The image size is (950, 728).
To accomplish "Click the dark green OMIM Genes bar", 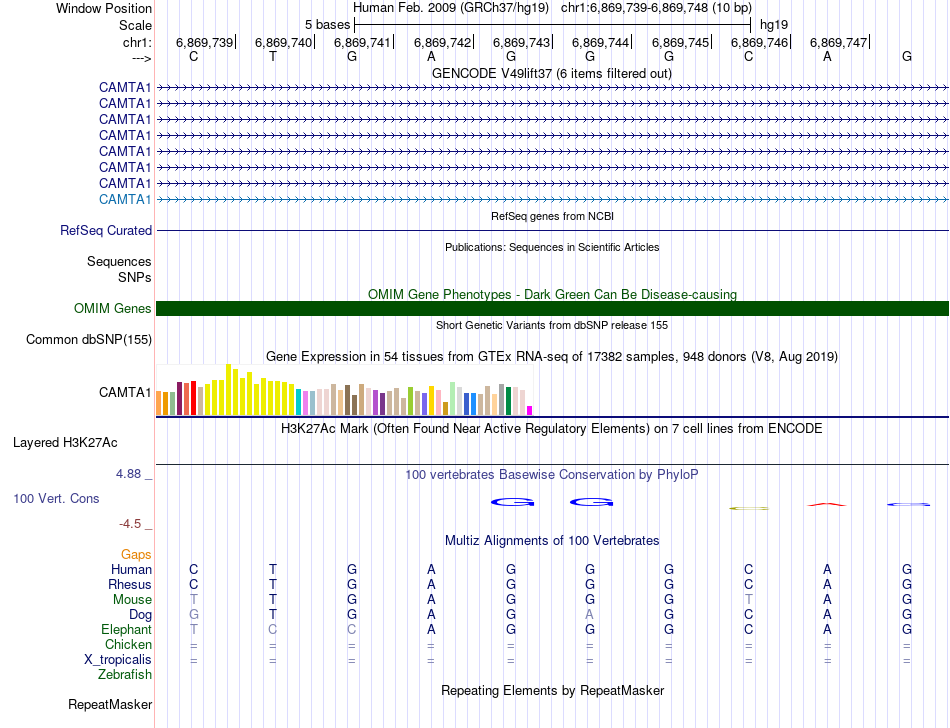I will (552, 309).
